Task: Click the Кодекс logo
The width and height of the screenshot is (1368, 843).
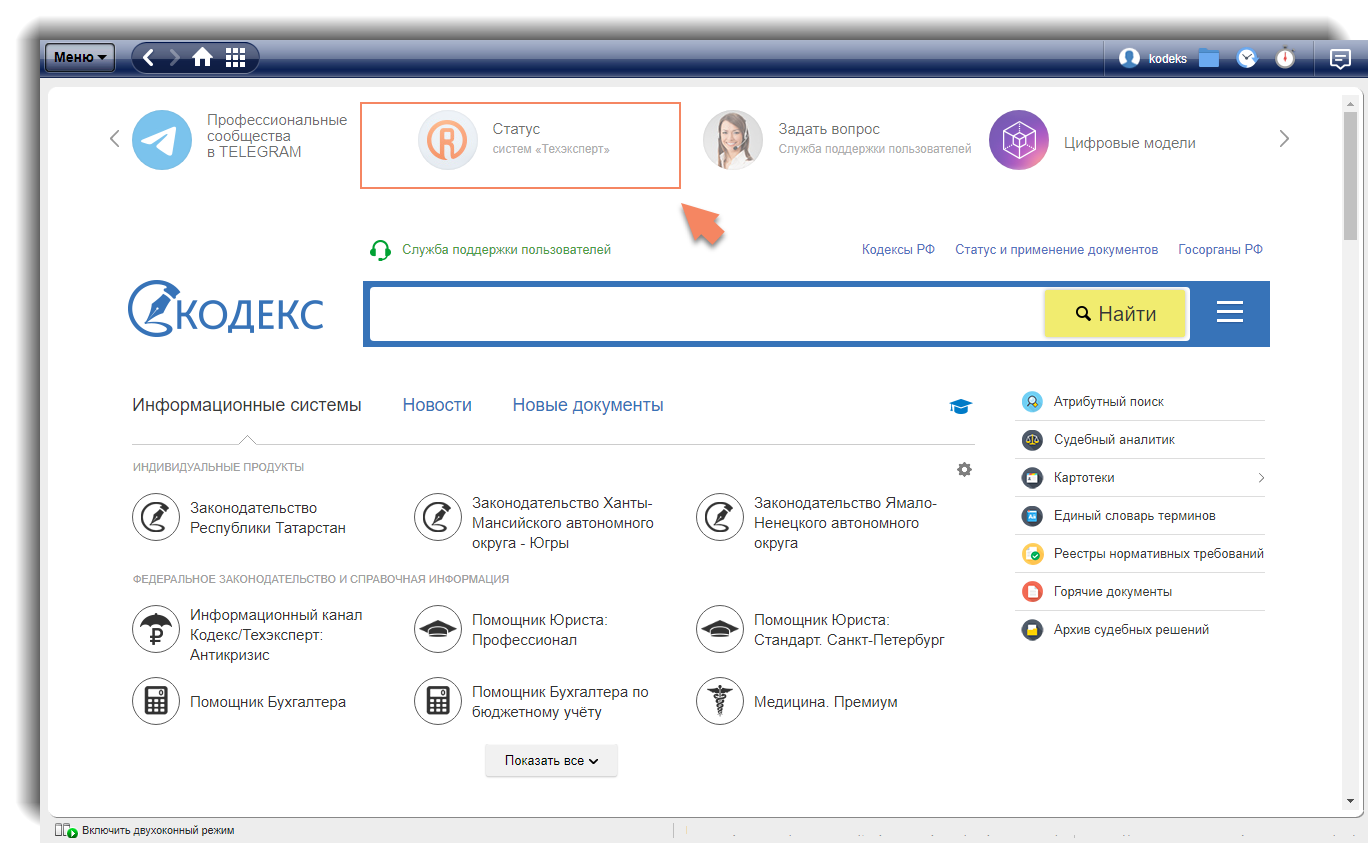Action: pyautogui.click(x=226, y=308)
